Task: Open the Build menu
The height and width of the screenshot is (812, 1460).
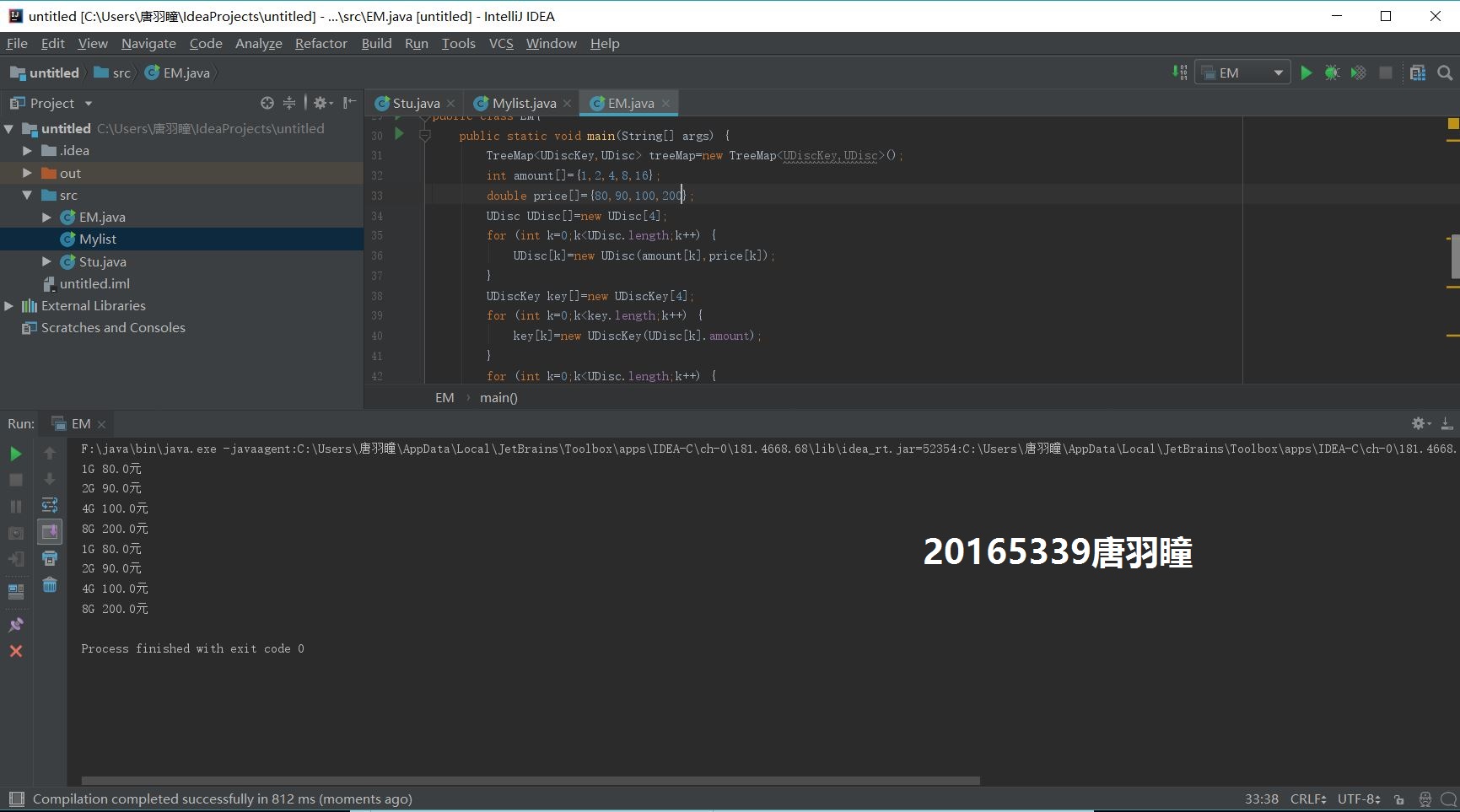Action: click(376, 43)
